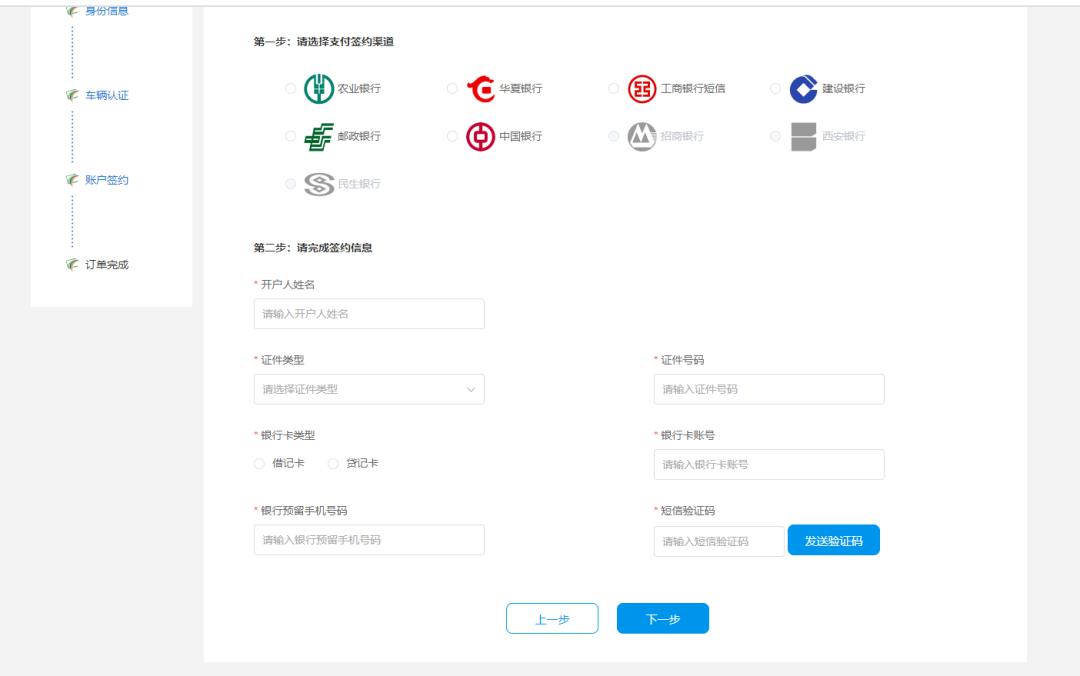Select the radio next to 西安银行
The height and width of the screenshot is (676, 1080).
pyautogui.click(x=776, y=138)
